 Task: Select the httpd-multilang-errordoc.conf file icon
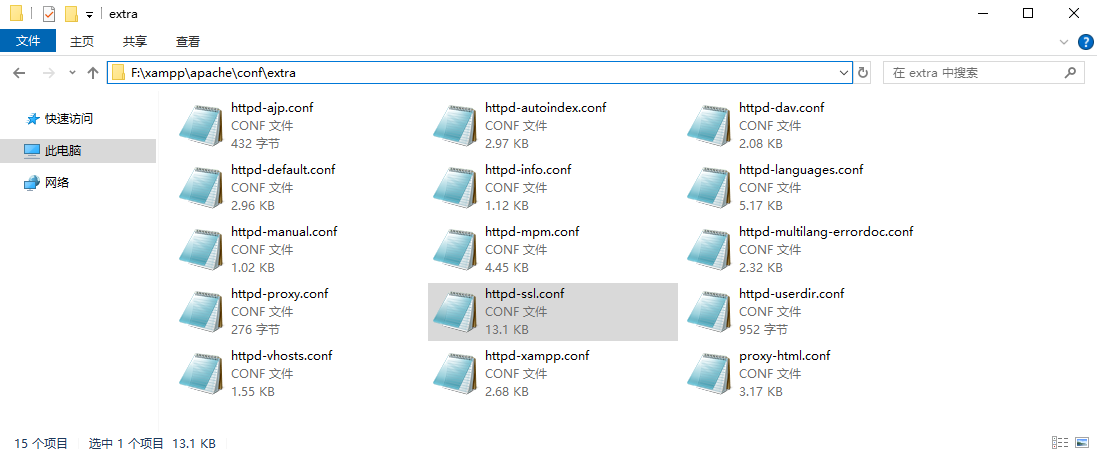pos(709,250)
